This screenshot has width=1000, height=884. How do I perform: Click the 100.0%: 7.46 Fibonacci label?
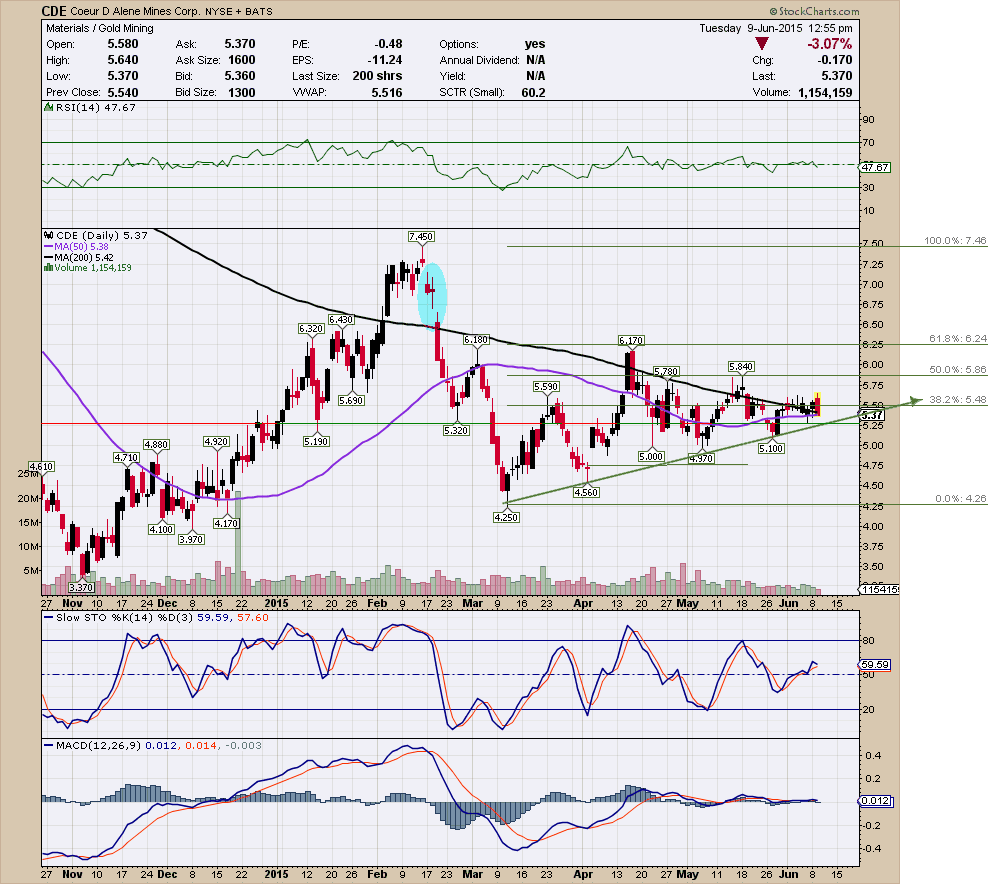click(955, 240)
